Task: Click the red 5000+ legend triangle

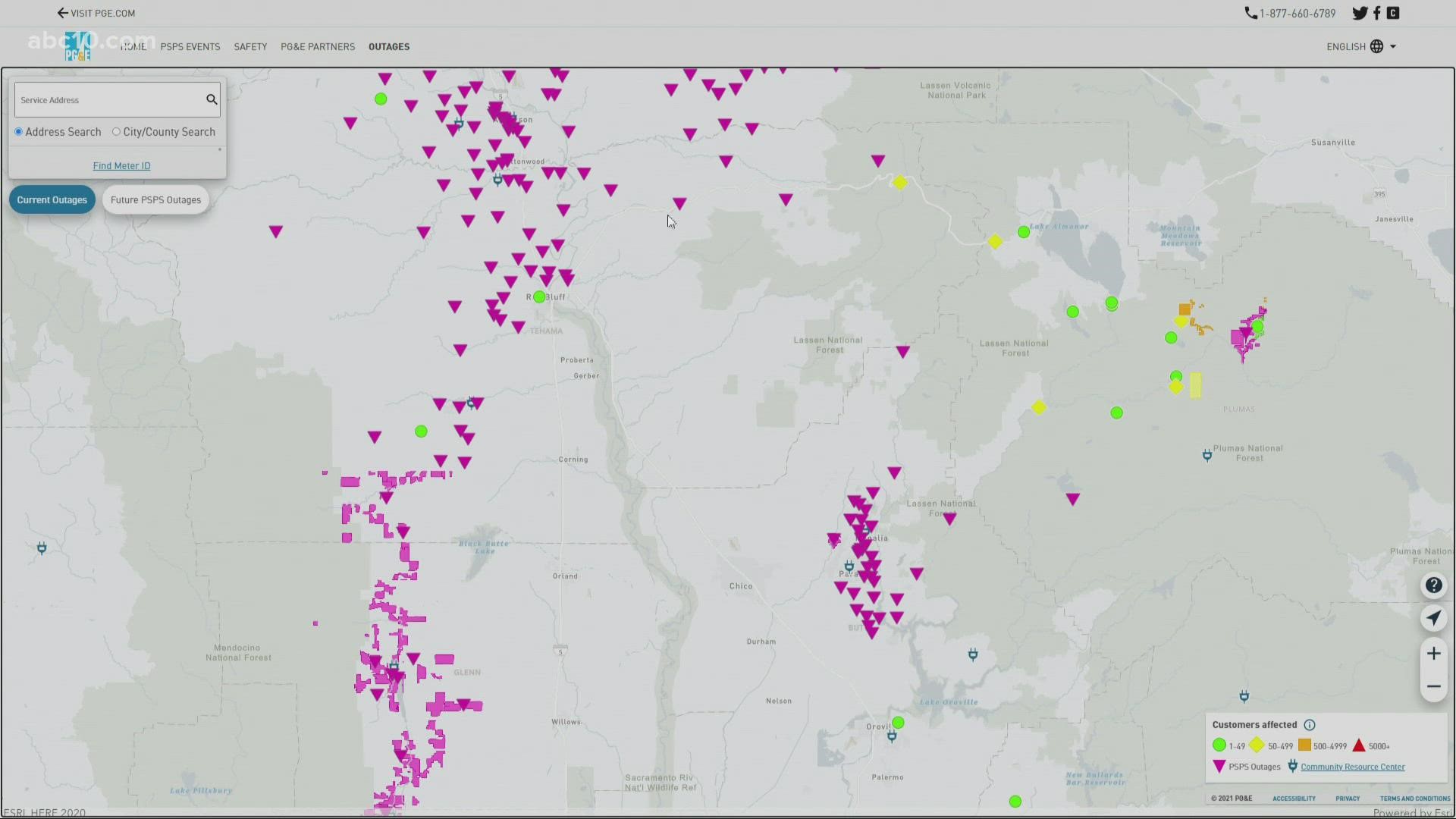Action: [1359, 745]
